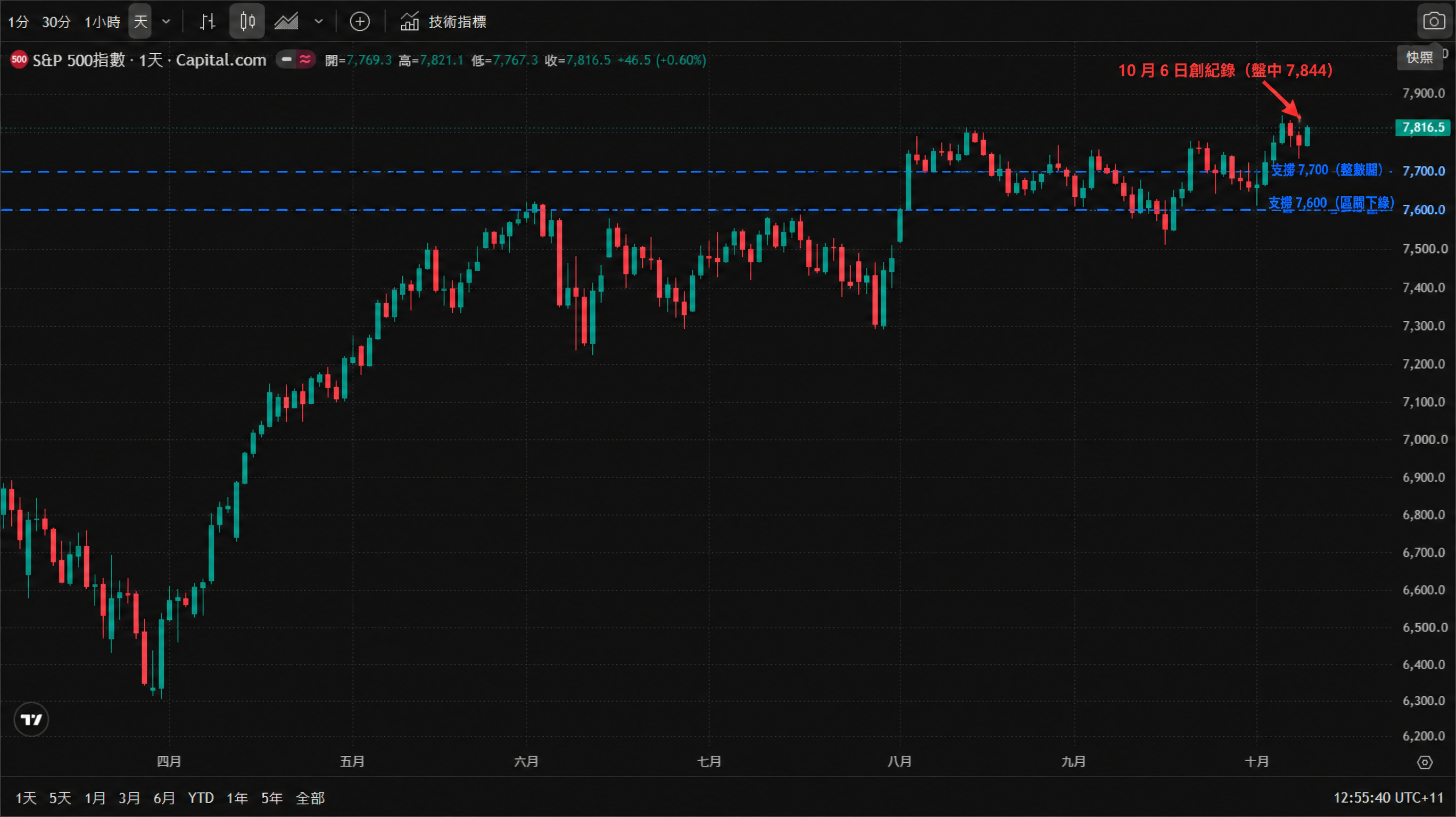The image size is (1456, 817).
Task: Click the 7,900.0 price axis label
Action: click(x=1423, y=93)
